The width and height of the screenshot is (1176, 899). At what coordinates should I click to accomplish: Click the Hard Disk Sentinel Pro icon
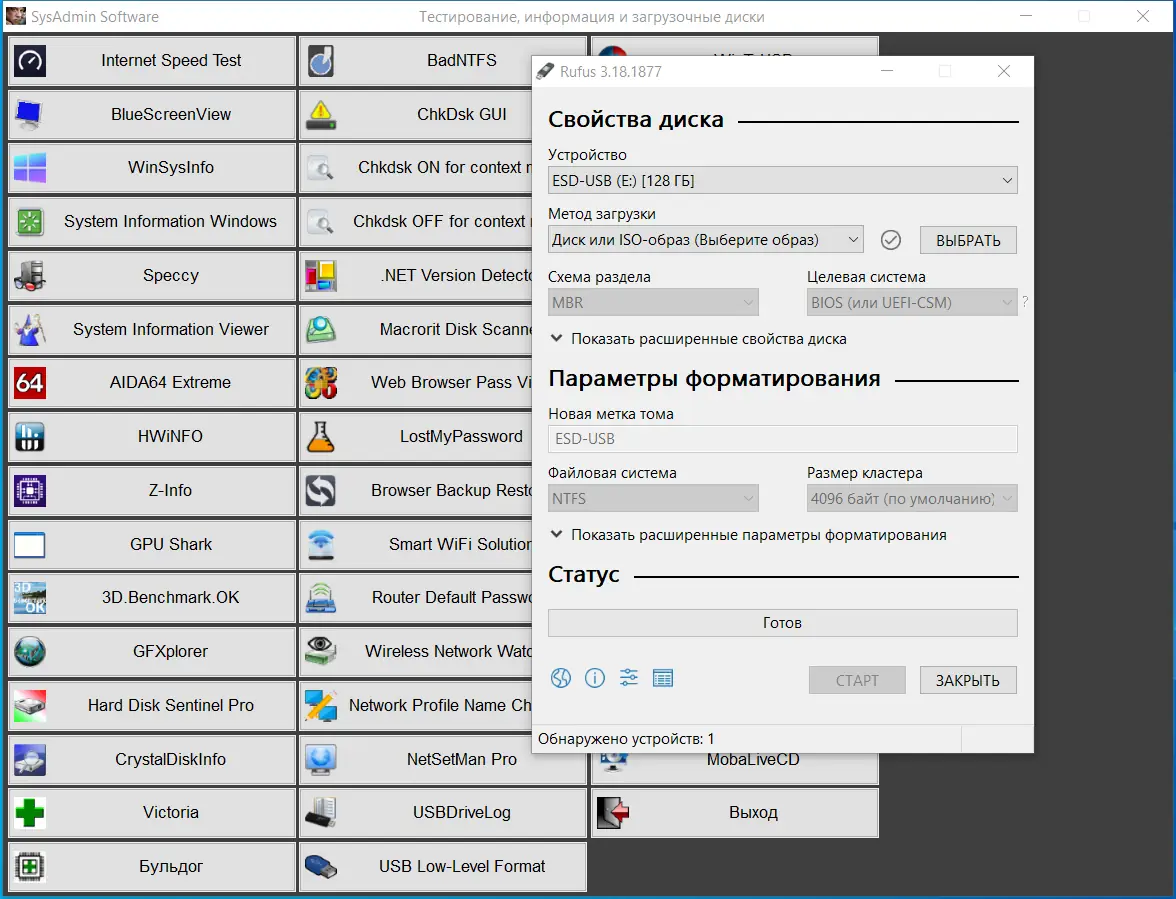tap(30, 706)
